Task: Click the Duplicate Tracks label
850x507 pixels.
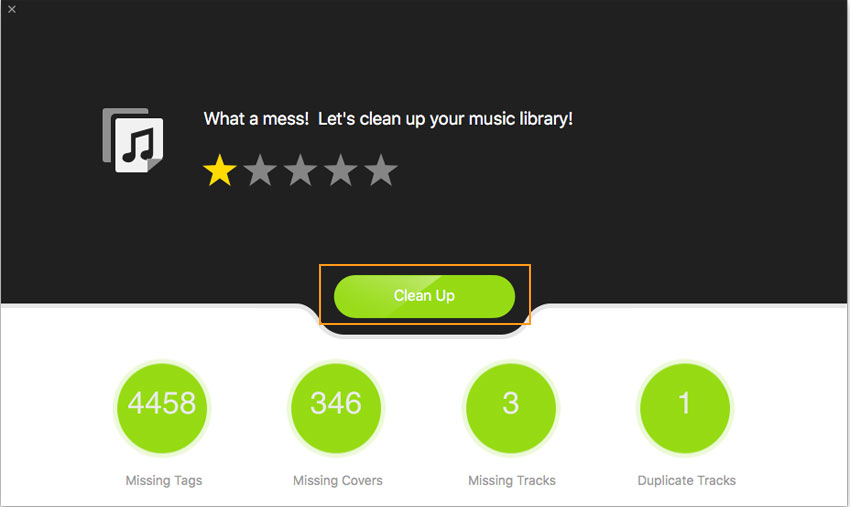Action: [686, 480]
